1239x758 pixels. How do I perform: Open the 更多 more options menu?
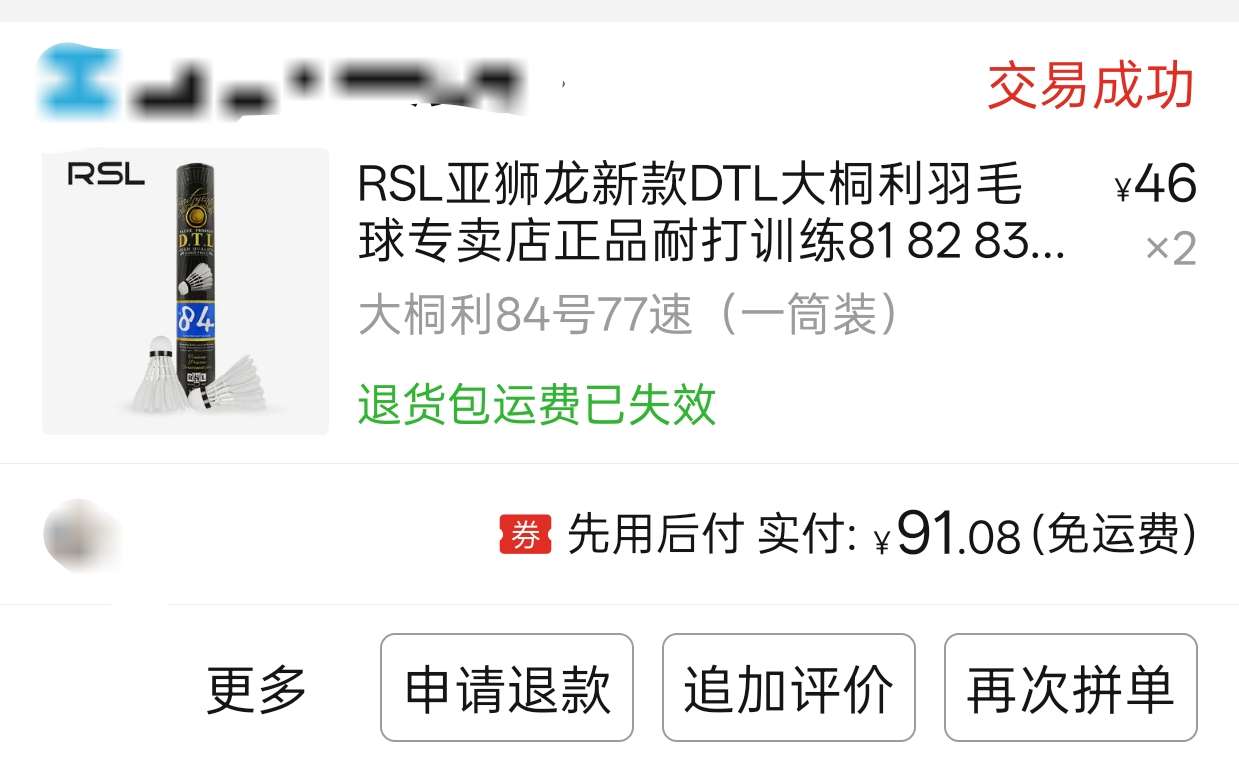(x=256, y=688)
